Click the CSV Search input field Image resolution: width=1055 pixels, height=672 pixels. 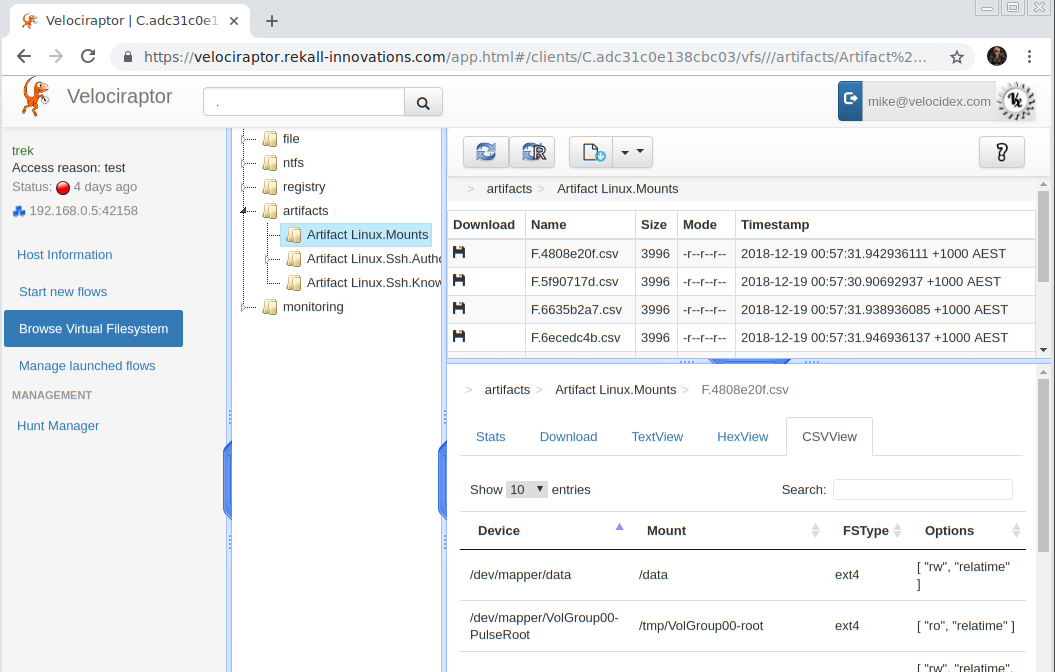click(922, 489)
